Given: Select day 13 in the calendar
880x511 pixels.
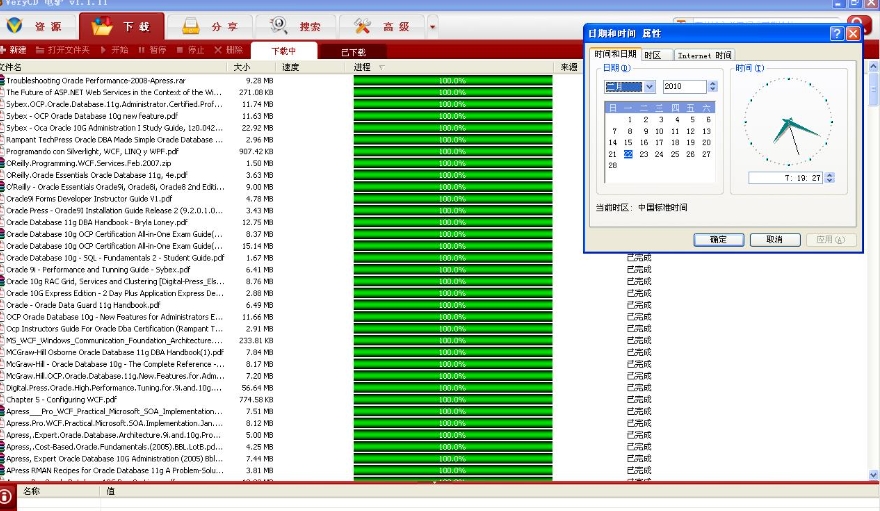Looking at the screenshot, I should click(707, 131).
